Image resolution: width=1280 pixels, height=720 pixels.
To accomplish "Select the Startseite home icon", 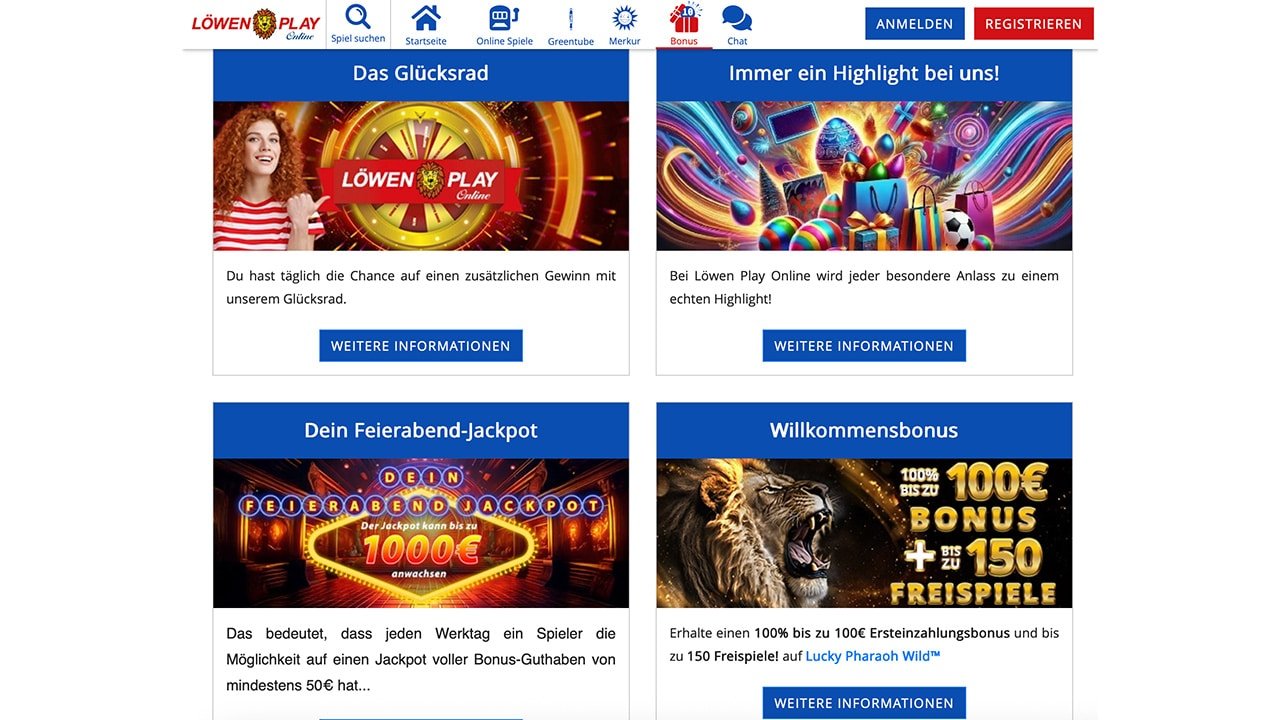I will 425,16.
